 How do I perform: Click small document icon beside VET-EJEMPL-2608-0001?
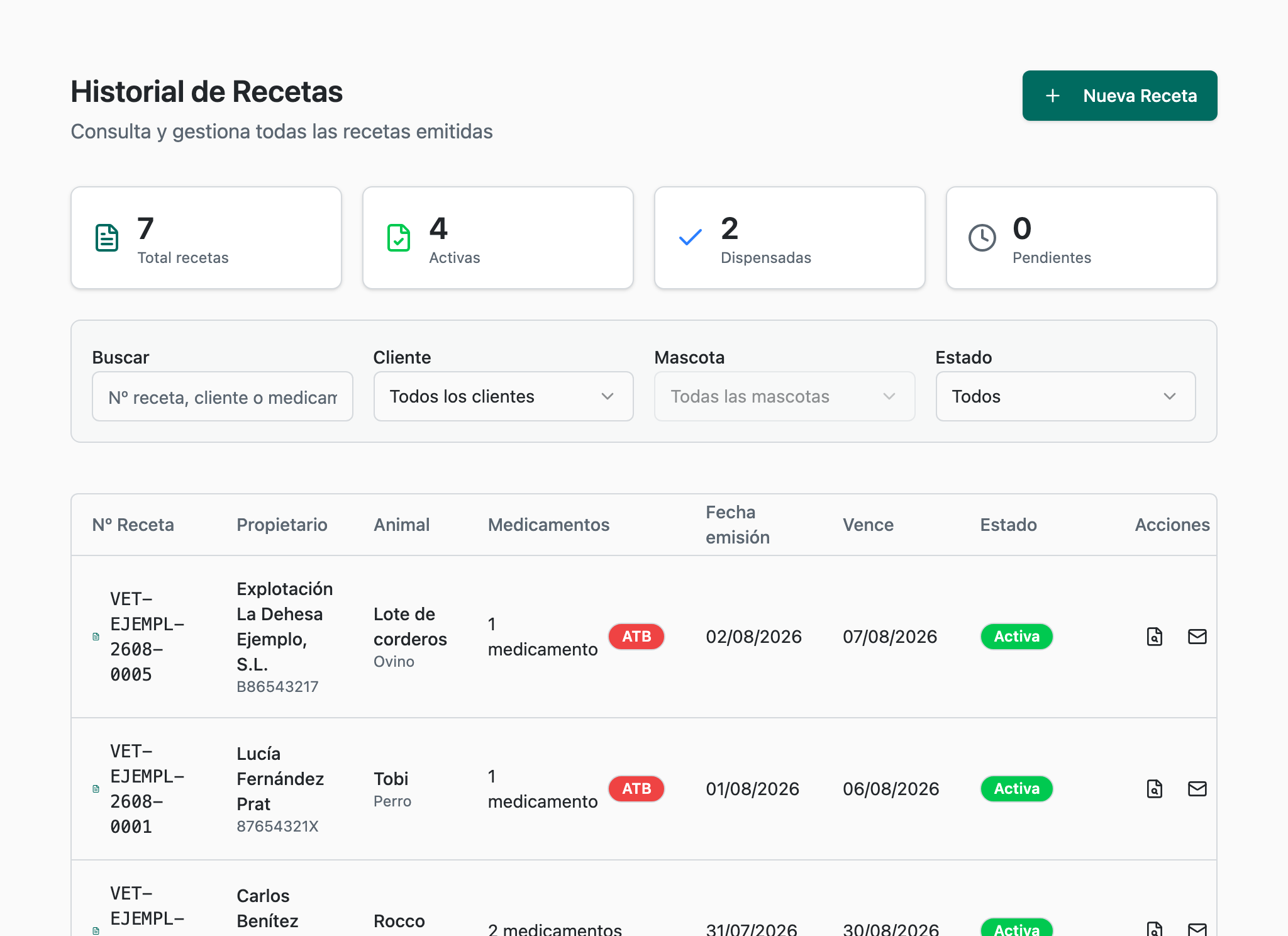96,789
